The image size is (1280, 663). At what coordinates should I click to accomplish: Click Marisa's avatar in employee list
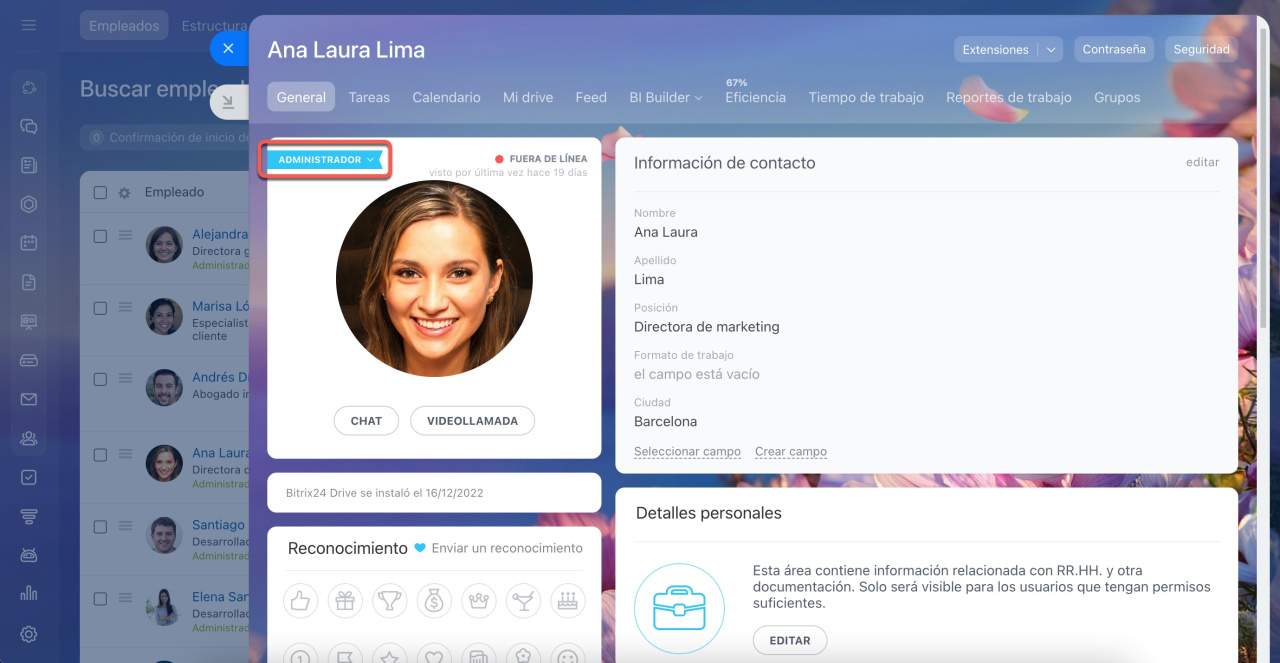click(x=164, y=316)
